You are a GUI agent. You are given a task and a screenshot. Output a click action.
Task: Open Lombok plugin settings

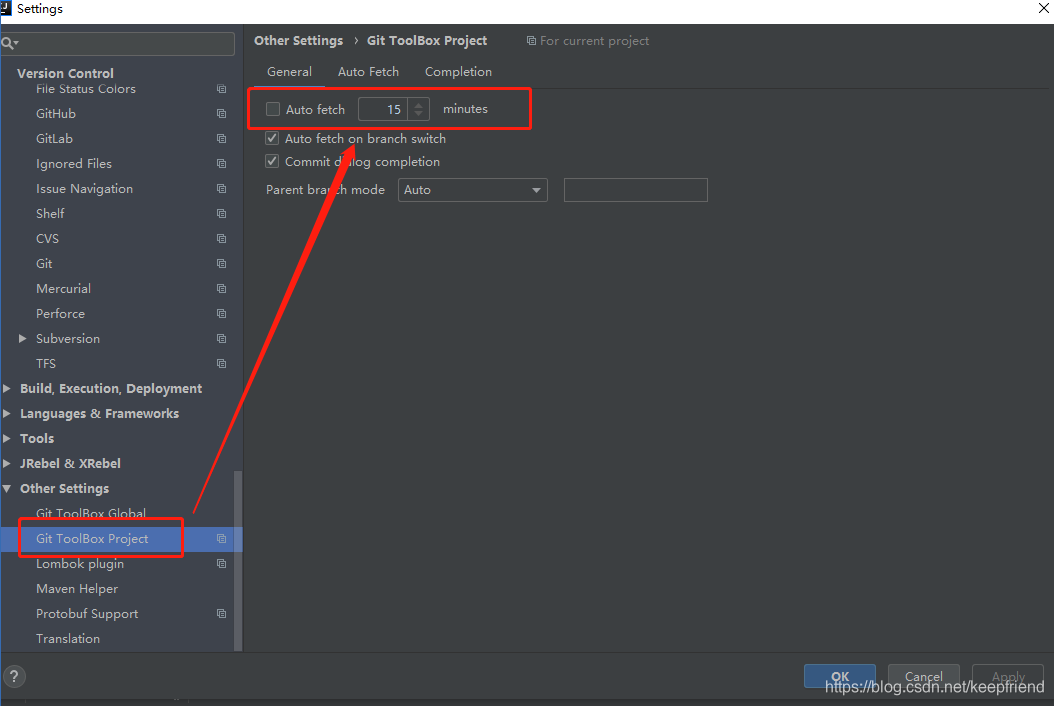[x=80, y=563]
